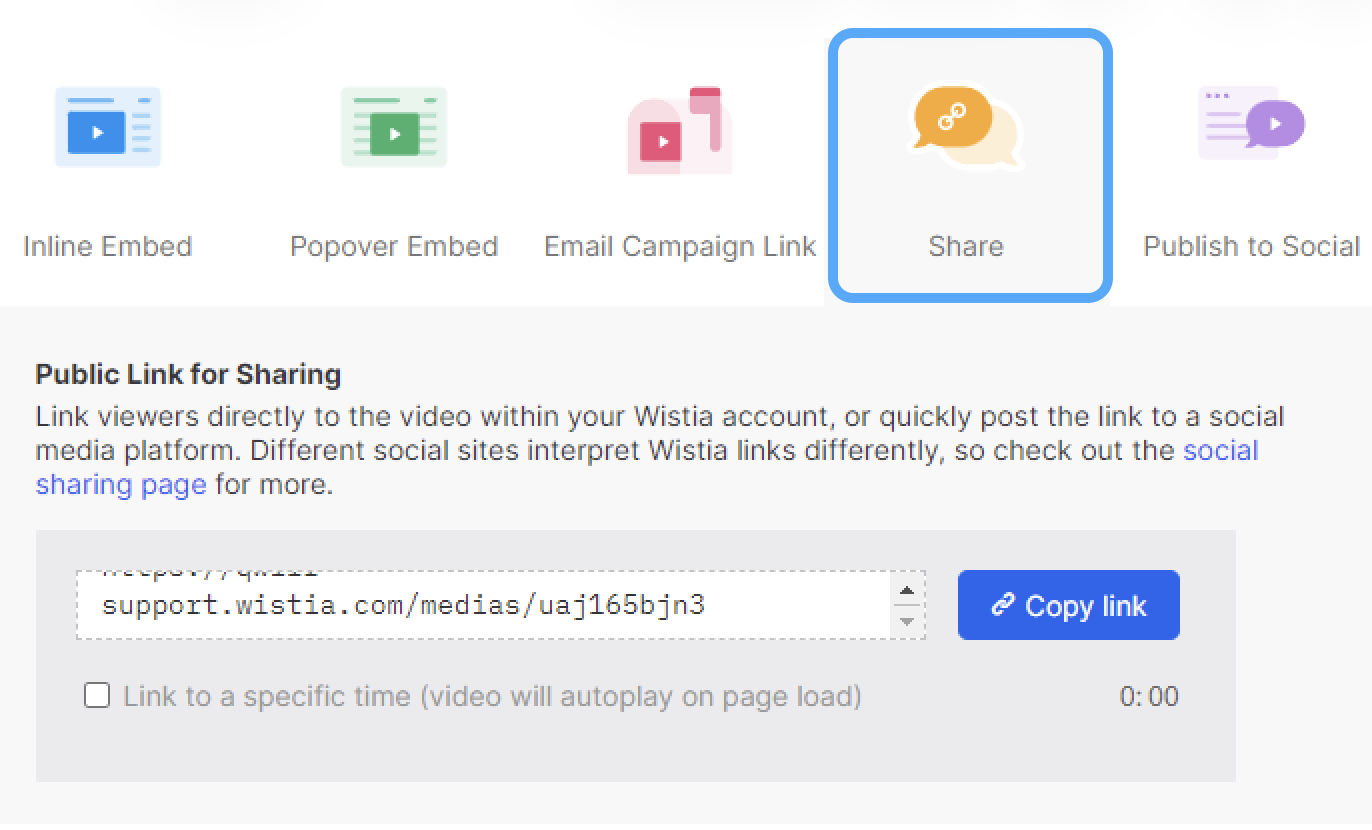
Task: Go to the Publish to Social label
Action: pyautogui.click(x=1252, y=246)
